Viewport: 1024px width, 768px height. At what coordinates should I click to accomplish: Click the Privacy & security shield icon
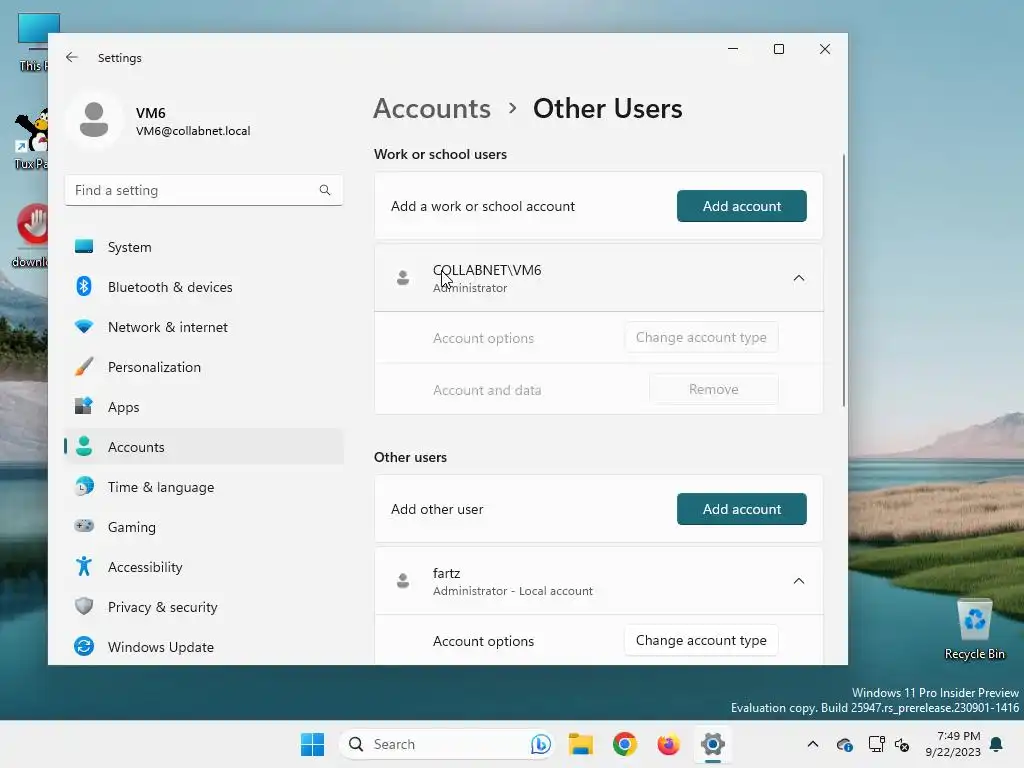84,606
